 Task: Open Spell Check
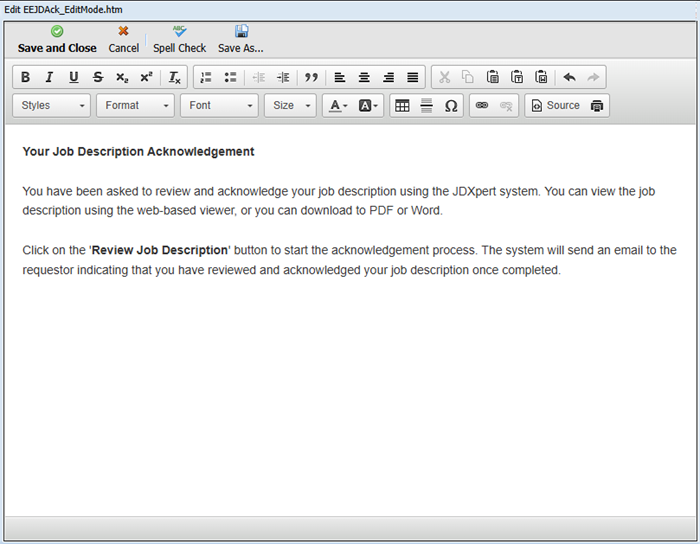click(x=180, y=40)
